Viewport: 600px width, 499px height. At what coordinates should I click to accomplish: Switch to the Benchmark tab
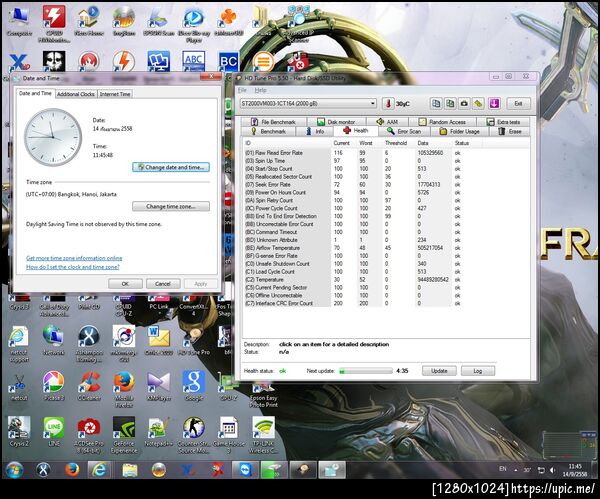[x=268, y=131]
